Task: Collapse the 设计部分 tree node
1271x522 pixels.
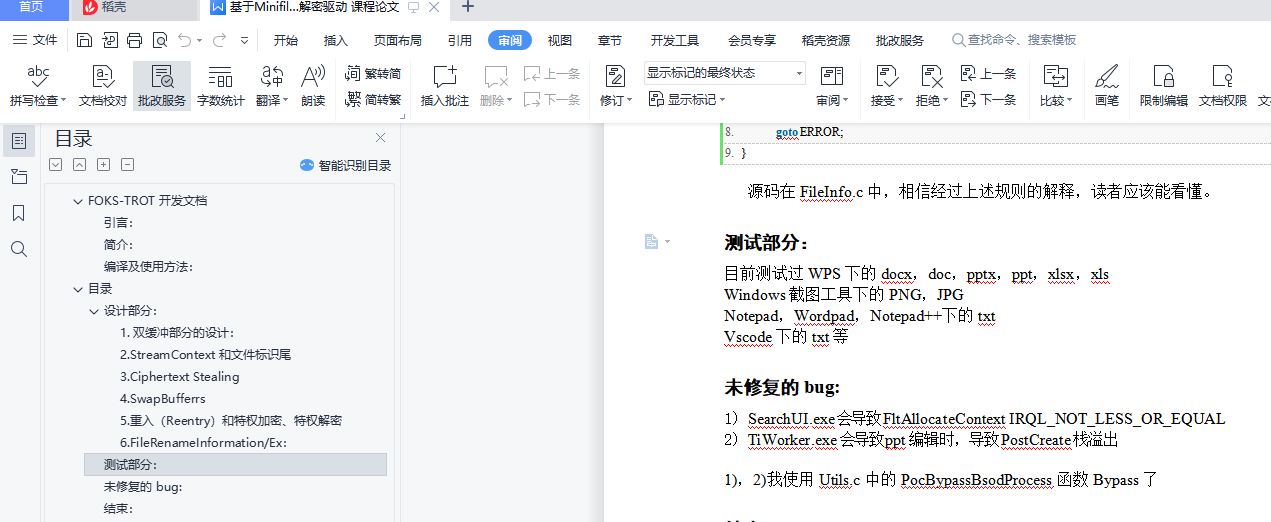Action: point(94,311)
